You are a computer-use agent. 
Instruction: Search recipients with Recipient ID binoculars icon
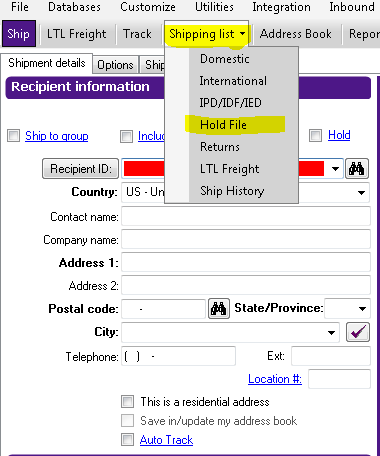357,169
